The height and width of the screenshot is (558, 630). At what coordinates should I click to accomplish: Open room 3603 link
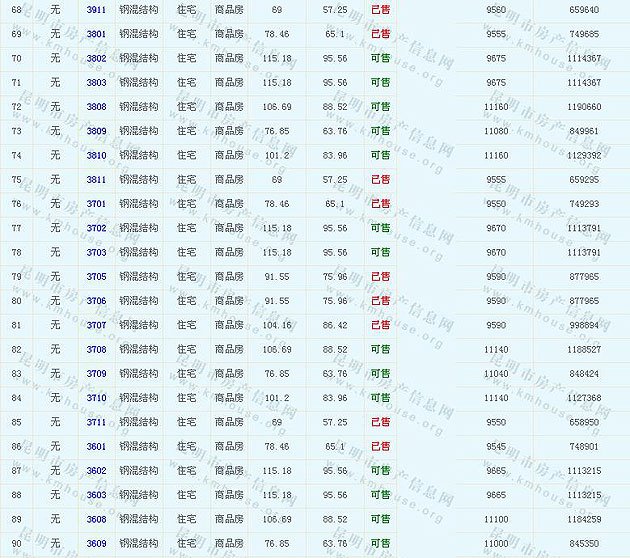pos(96,495)
